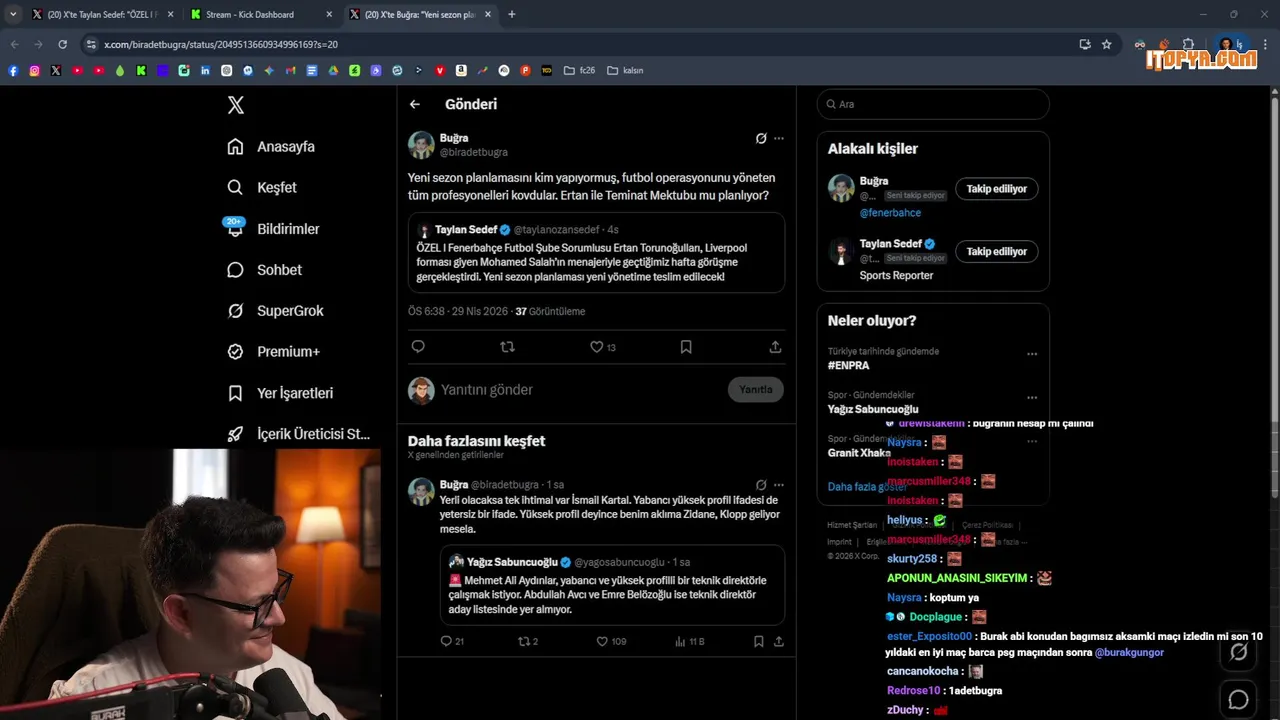This screenshot has height=720, width=1280.
Task: View analytics showing 11 B views
Action: [690, 641]
